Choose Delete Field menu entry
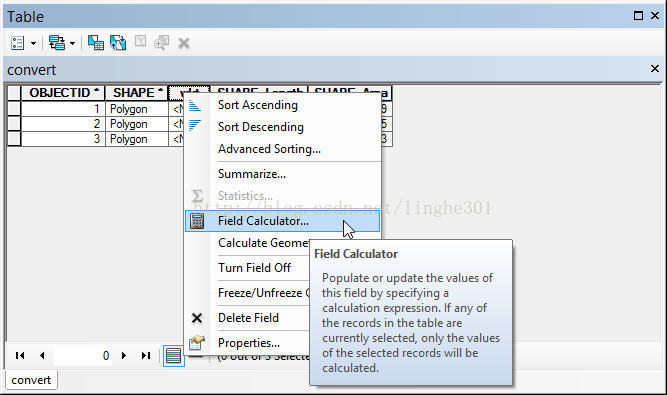This screenshot has width=667, height=395. point(248,318)
